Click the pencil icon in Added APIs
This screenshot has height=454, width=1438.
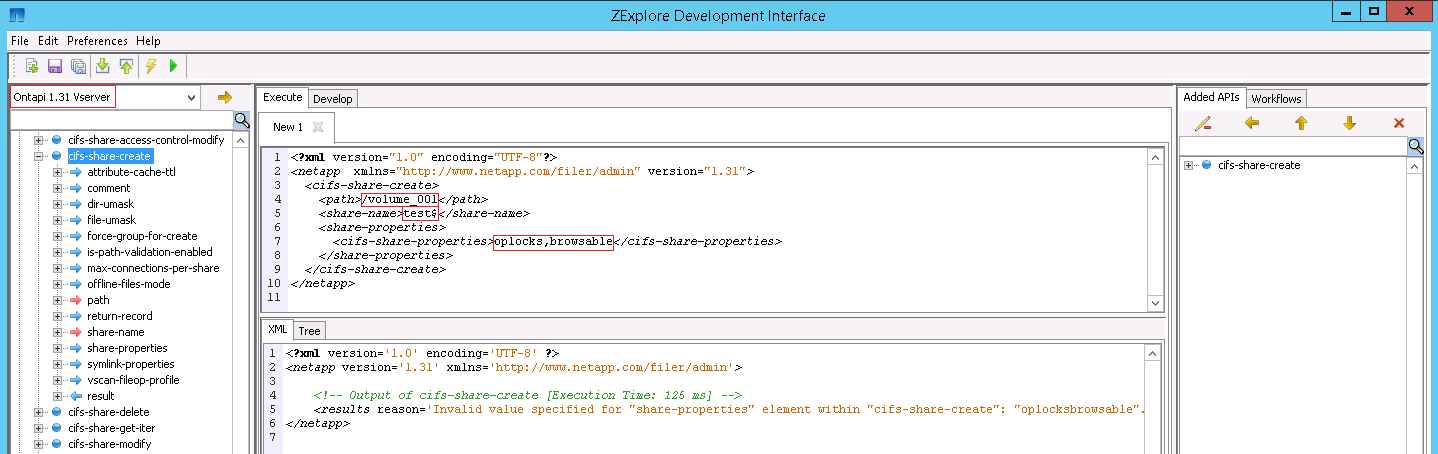coord(1203,123)
